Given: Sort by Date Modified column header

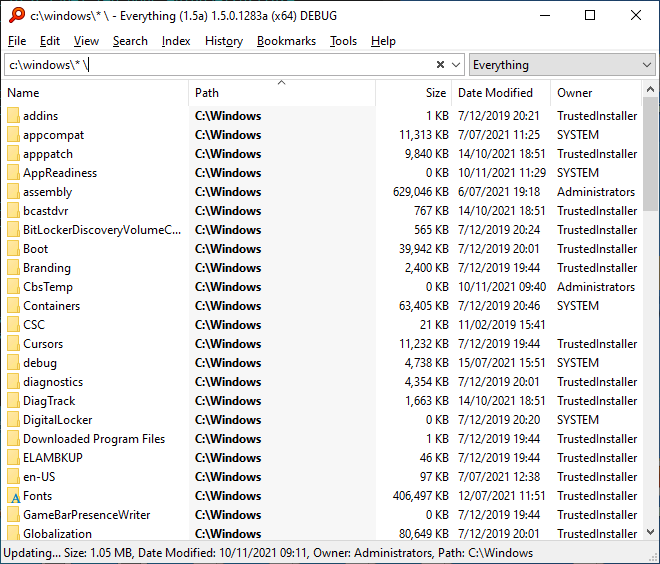Looking at the screenshot, I should click(x=501, y=93).
